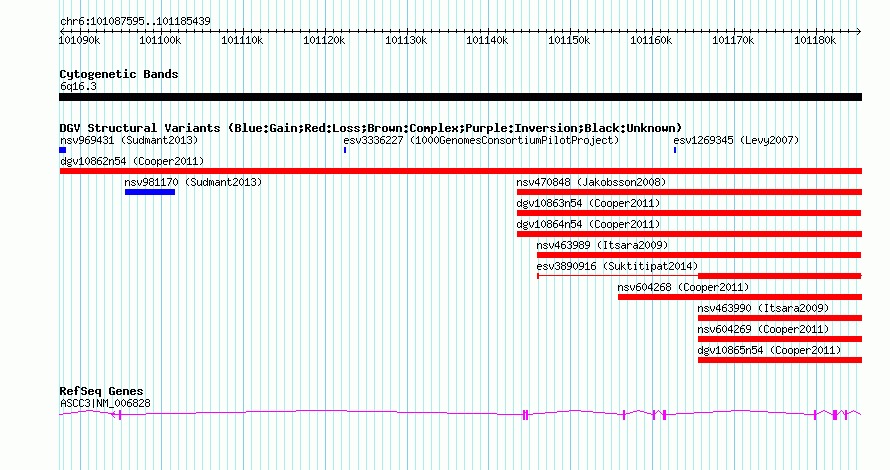This screenshot has height=470, width=890.
Task: Open the esv3336227 variant label
Action: 481,140
